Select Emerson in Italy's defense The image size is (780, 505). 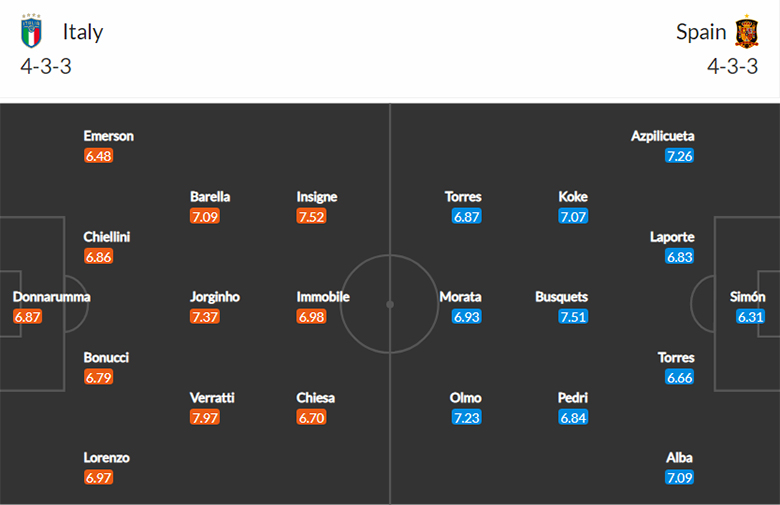coord(108,136)
